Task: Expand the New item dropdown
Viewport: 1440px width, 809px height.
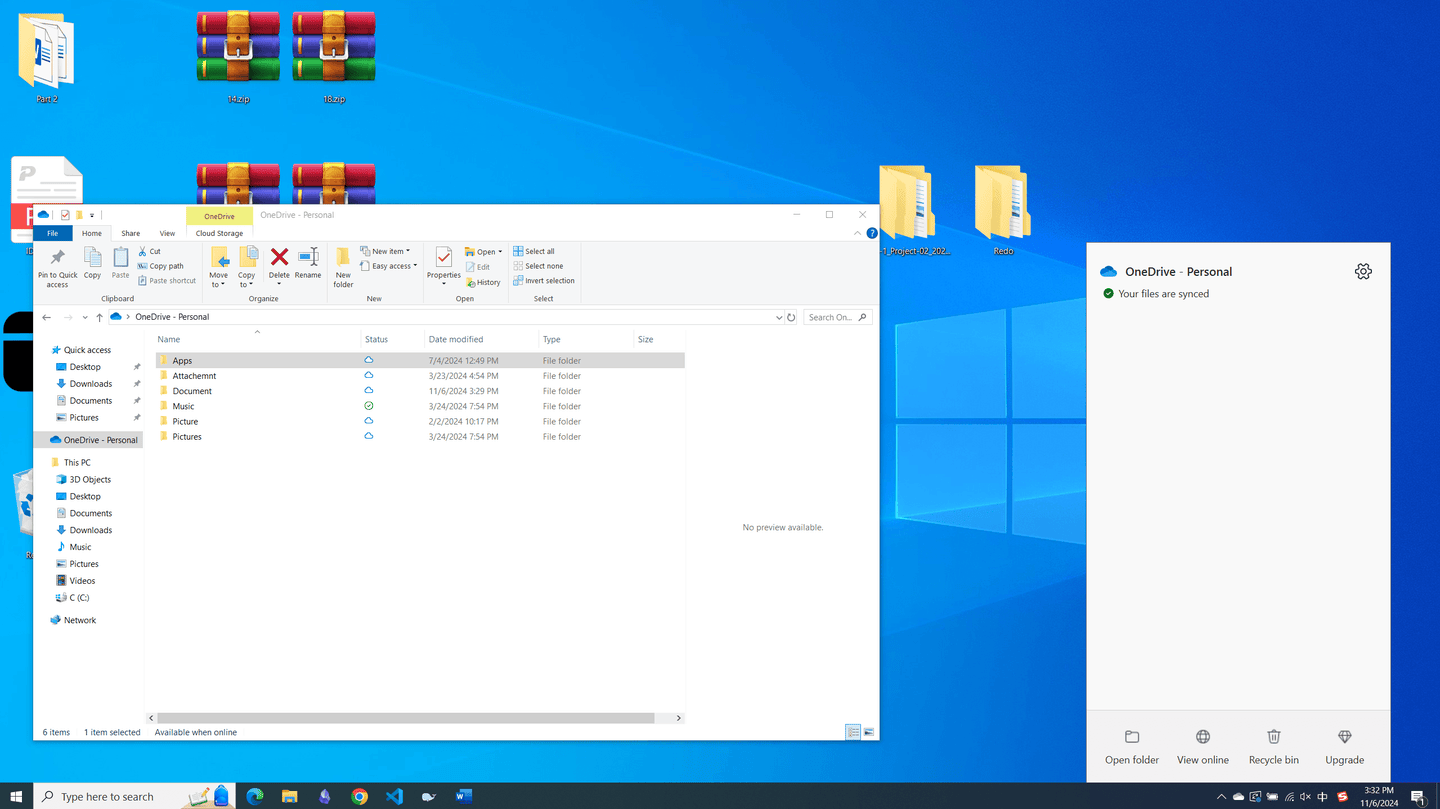Action: tap(389, 252)
